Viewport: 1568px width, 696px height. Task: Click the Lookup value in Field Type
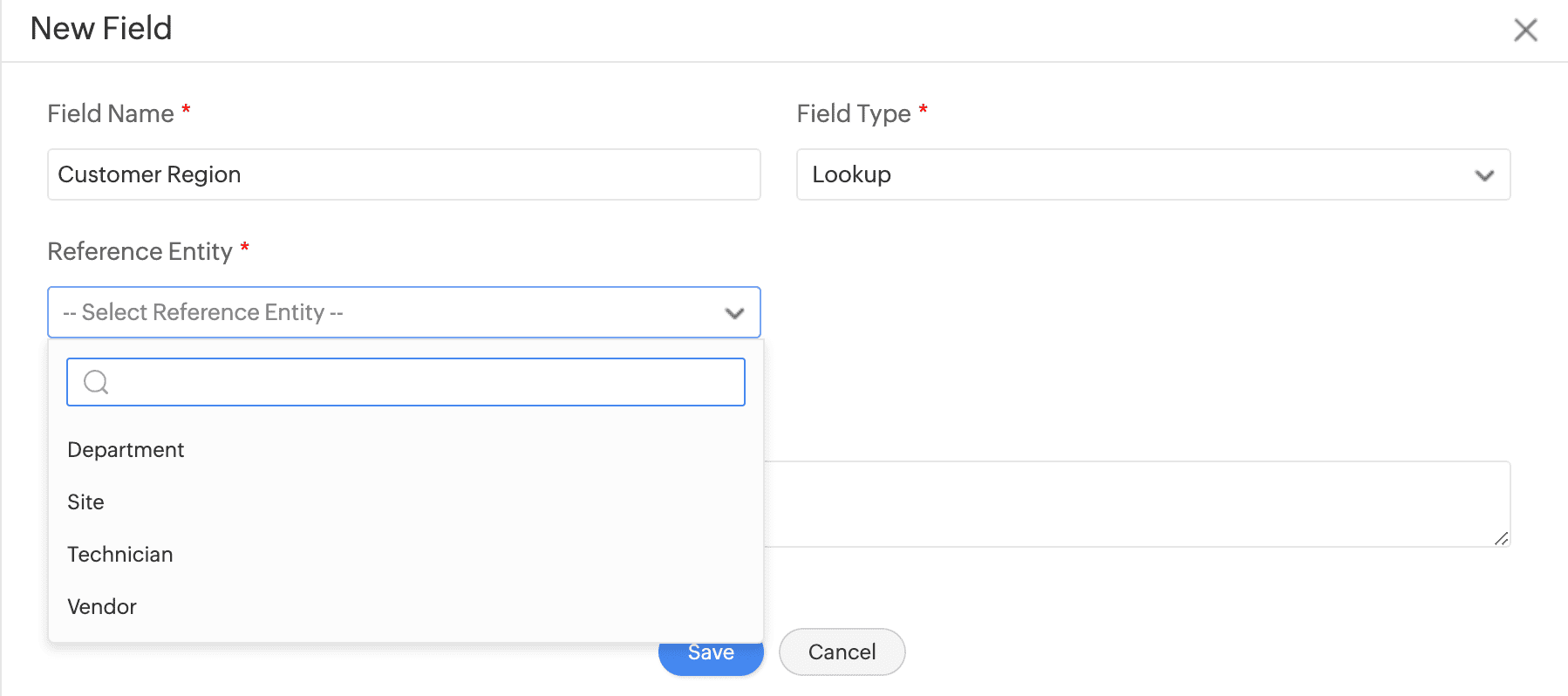[851, 175]
